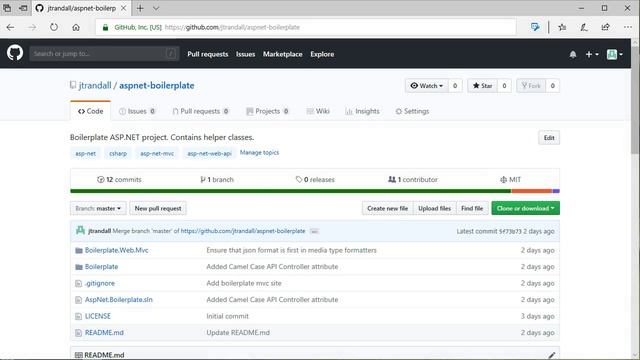Open the Watch dropdown
Screen dimensions: 640x360
click(x=427, y=86)
